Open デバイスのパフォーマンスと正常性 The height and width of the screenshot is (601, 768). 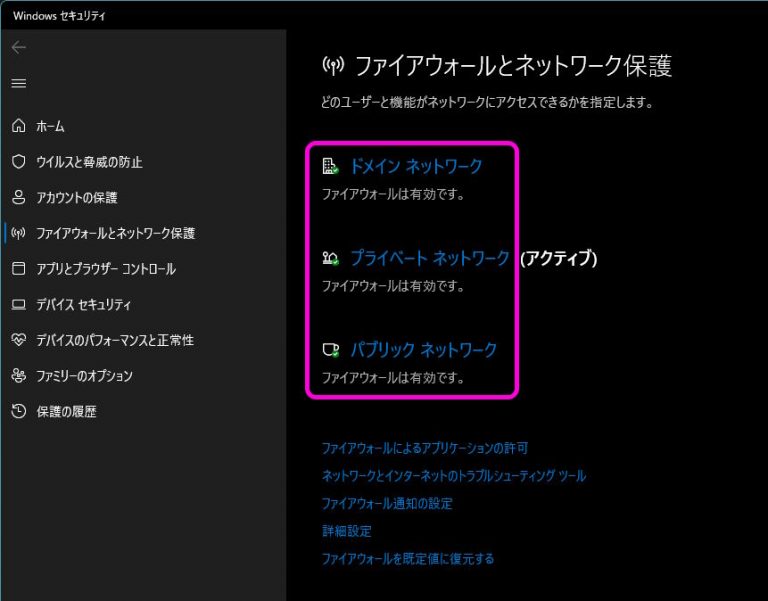(115, 340)
